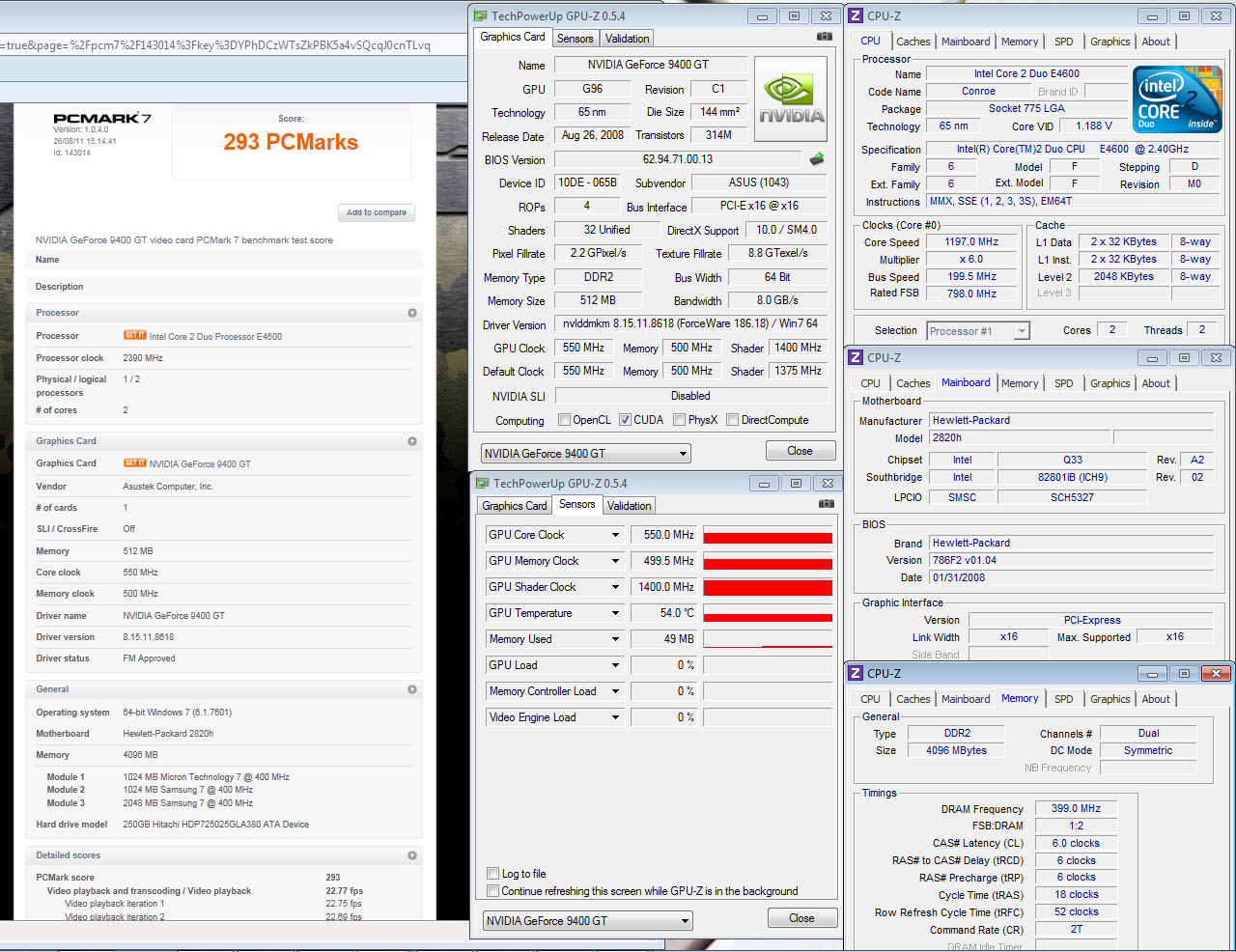Screen dimensions: 1236x952
Task: Toggle the CUDA checkbox
Action: coord(625,420)
